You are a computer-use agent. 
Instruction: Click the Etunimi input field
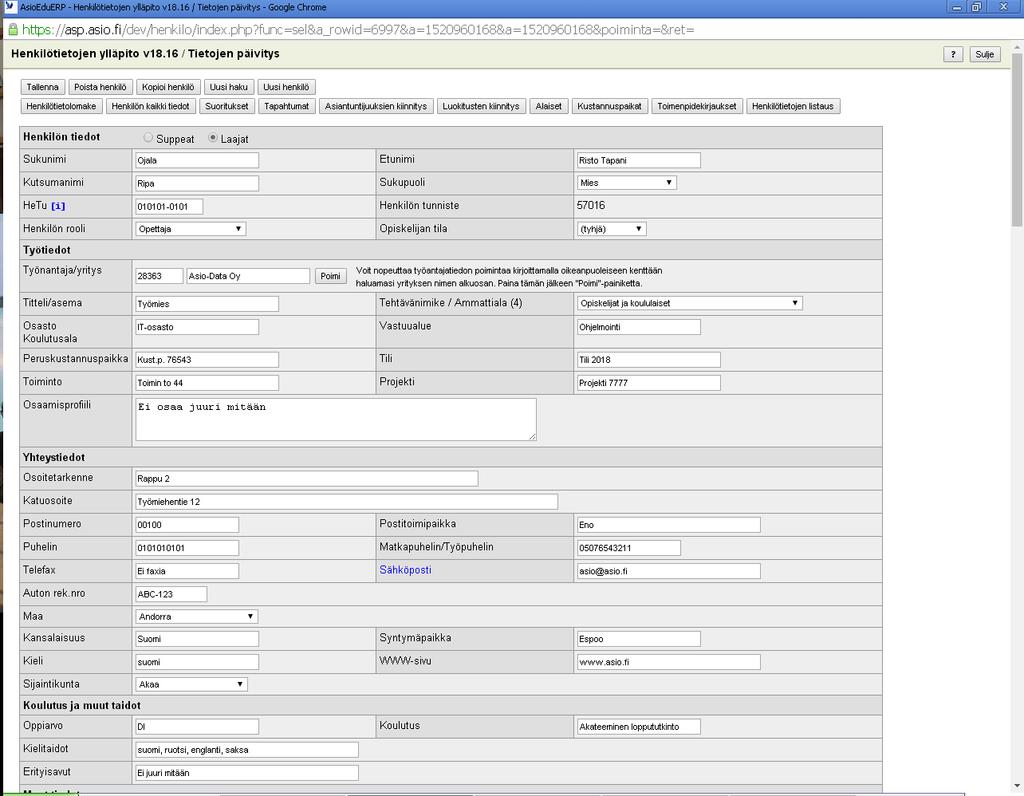click(x=638, y=160)
